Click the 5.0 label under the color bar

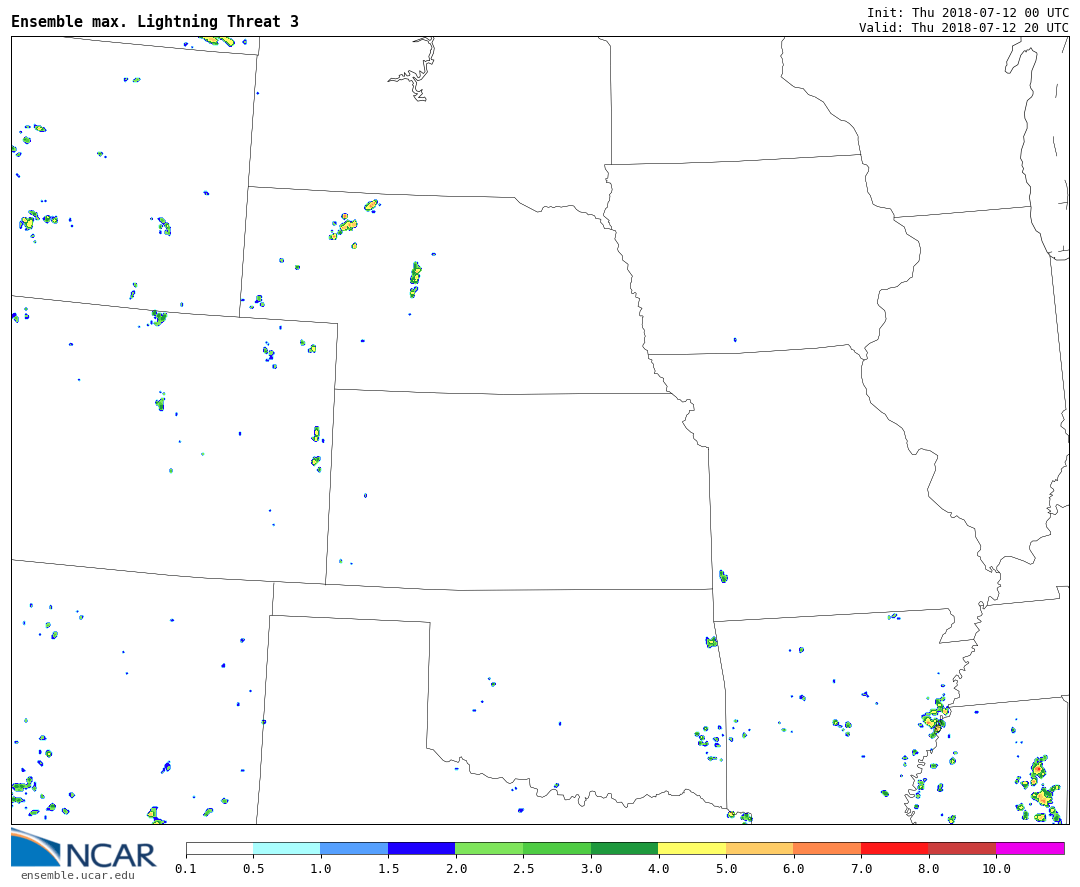click(x=725, y=869)
